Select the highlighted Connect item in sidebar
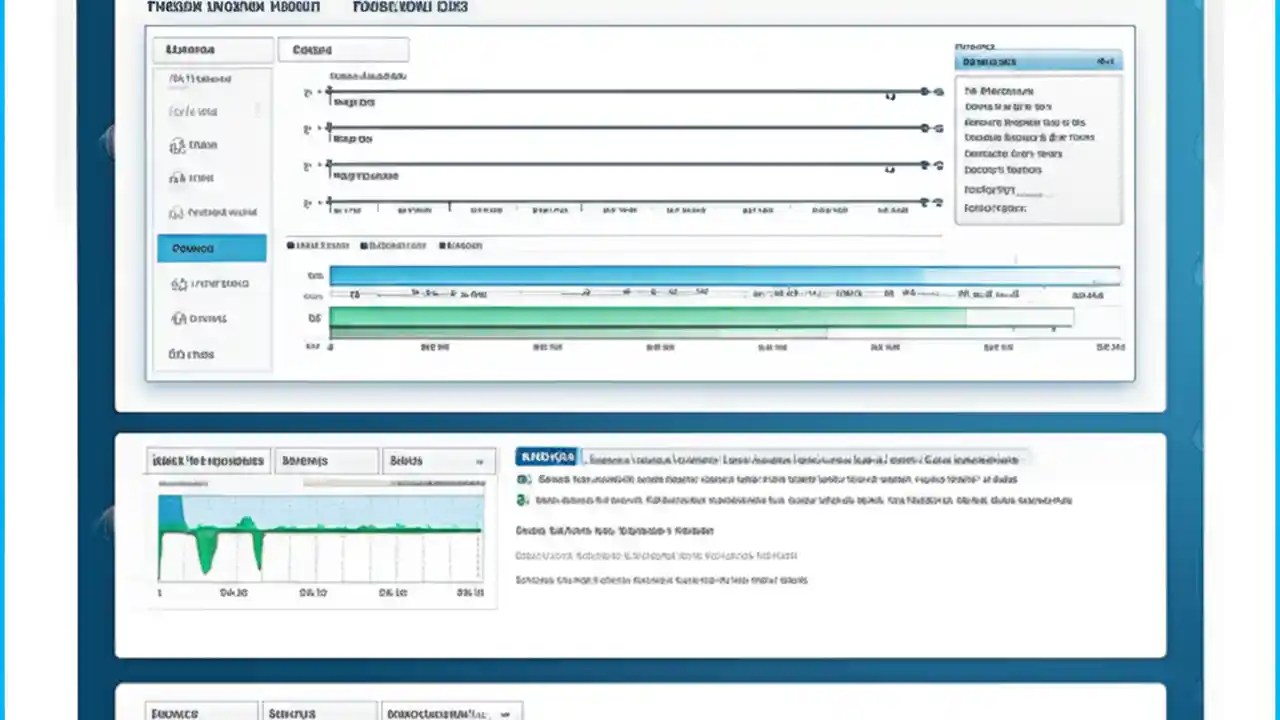1280x720 pixels. coord(211,248)
